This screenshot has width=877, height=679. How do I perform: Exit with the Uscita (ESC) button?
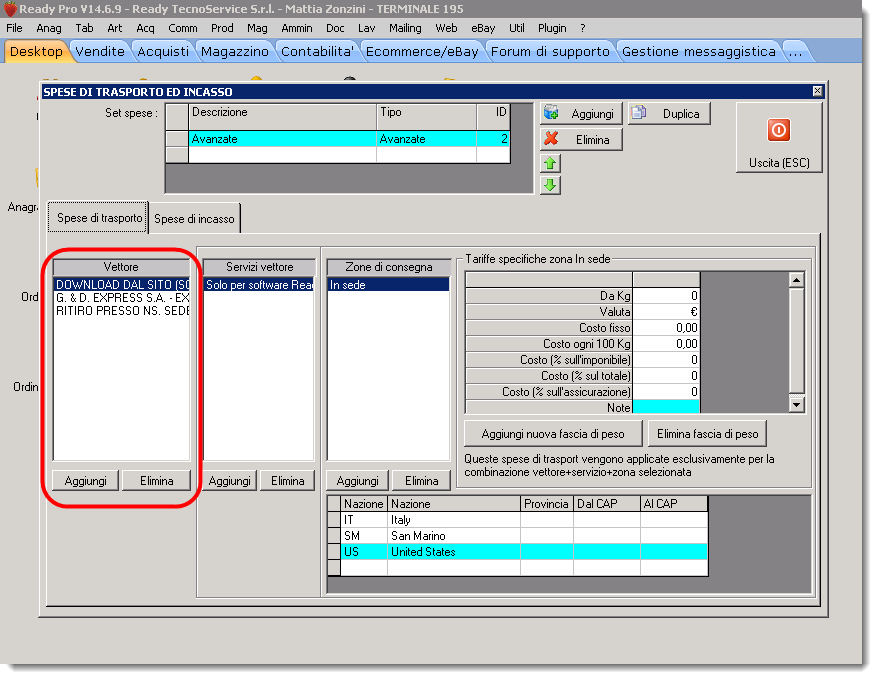click(779, 138)
